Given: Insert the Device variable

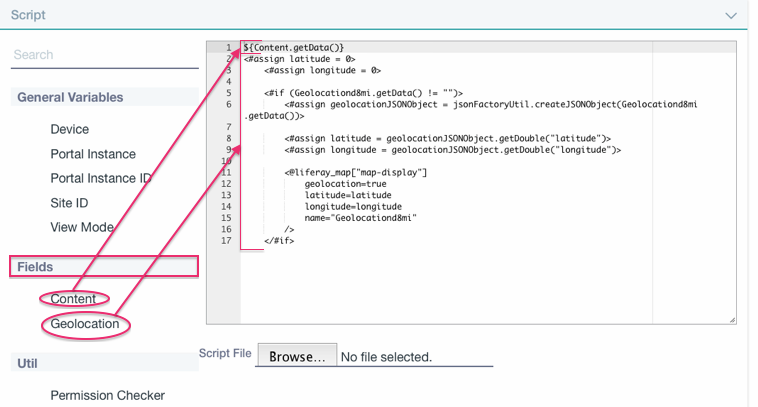Looking at the screenshot, I should [70, 129].
